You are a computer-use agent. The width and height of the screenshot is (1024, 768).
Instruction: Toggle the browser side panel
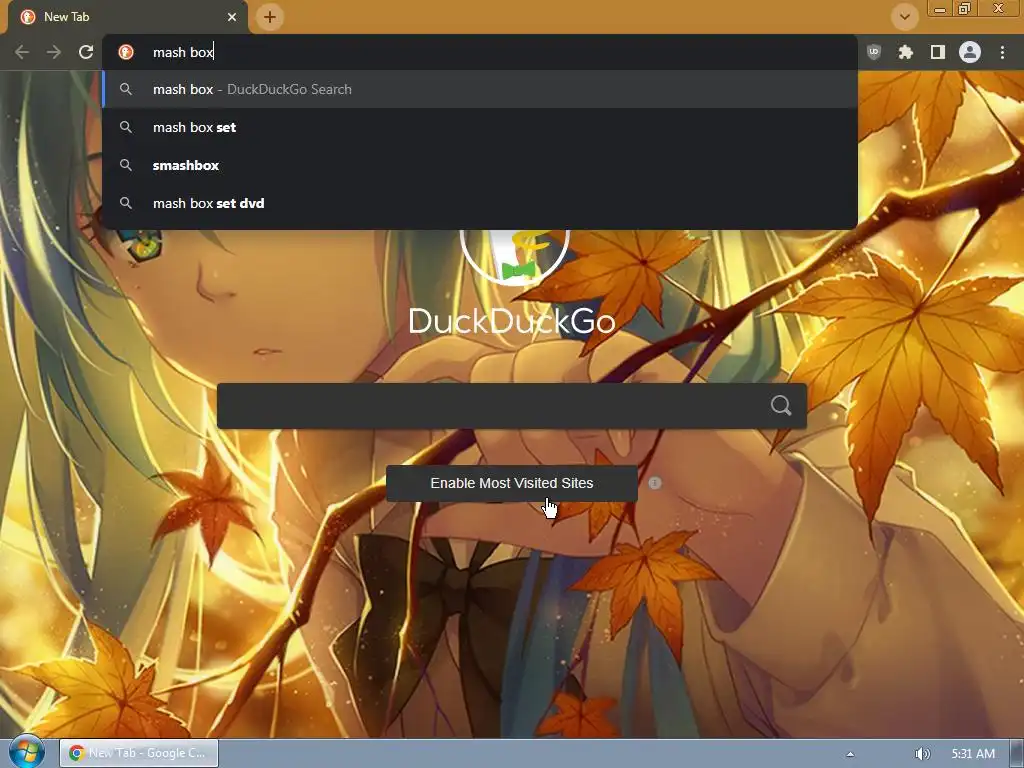[938, 52]
